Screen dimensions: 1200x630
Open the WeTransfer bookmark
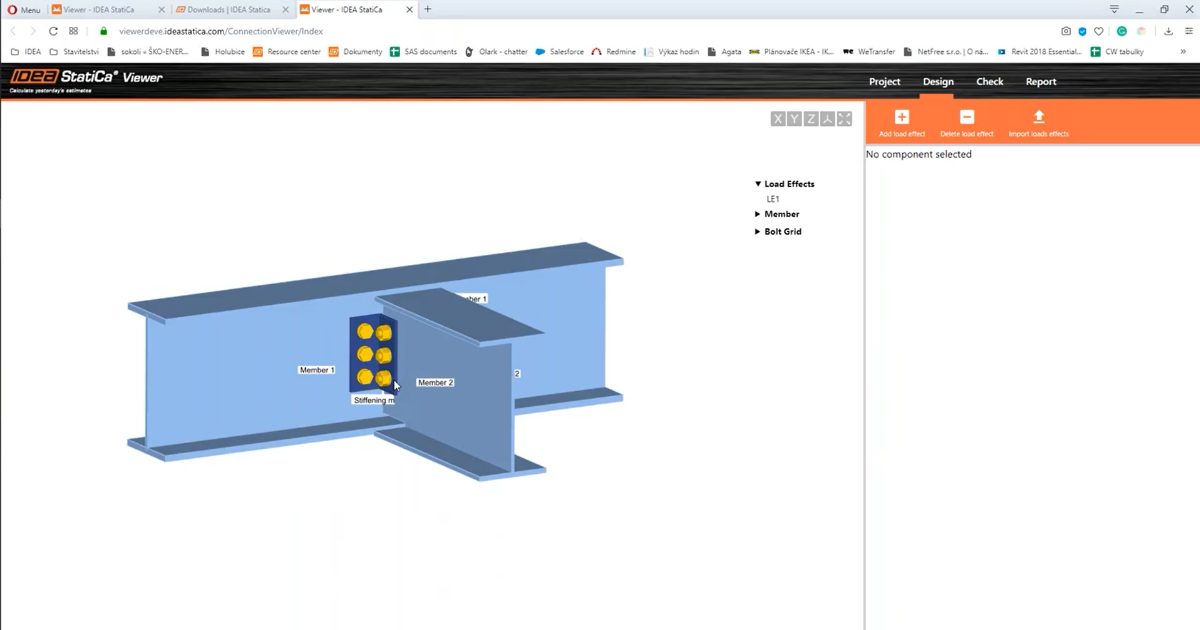869,52
